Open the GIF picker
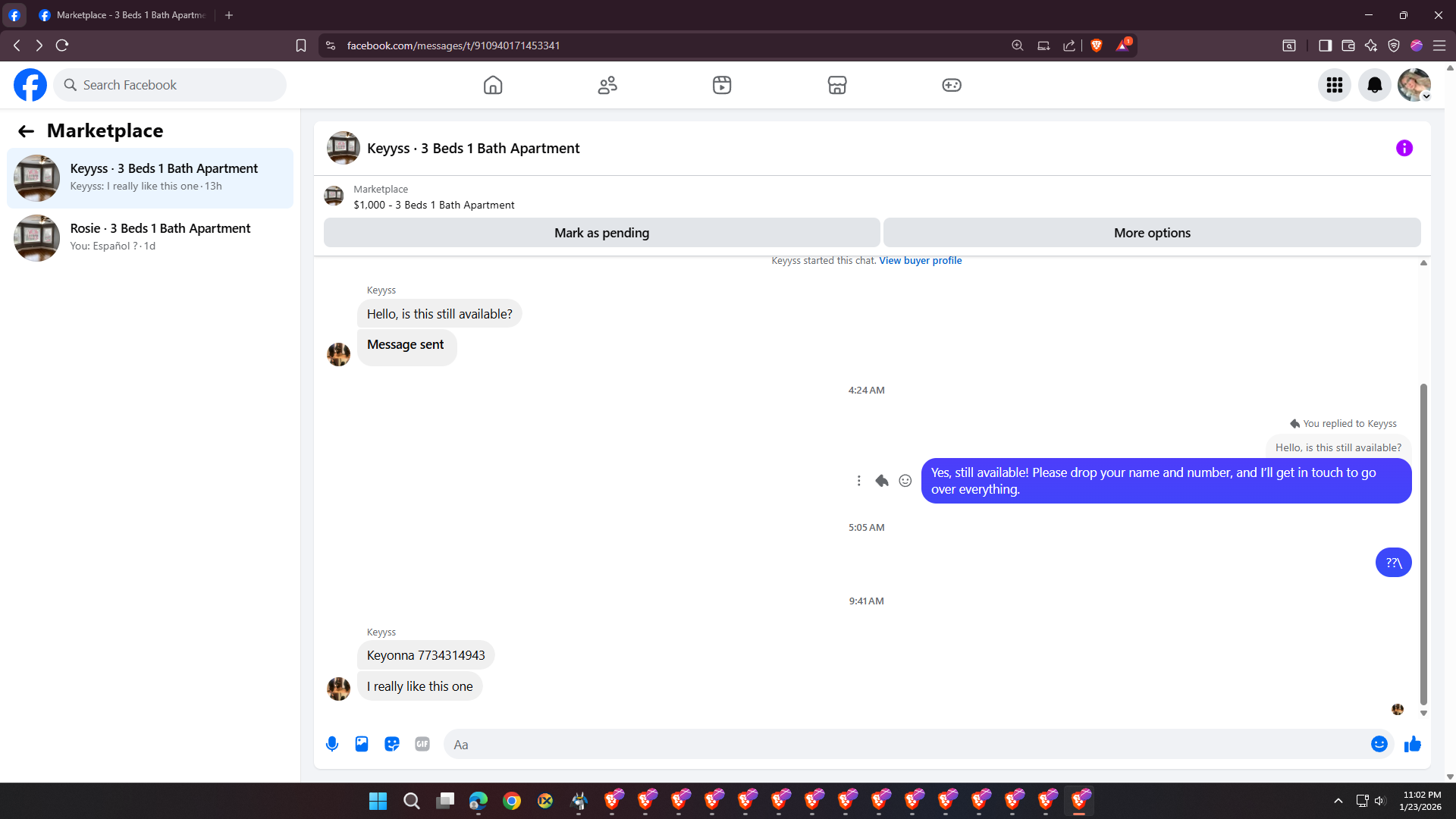This screenshot has height=819, width=1456. 422,744
